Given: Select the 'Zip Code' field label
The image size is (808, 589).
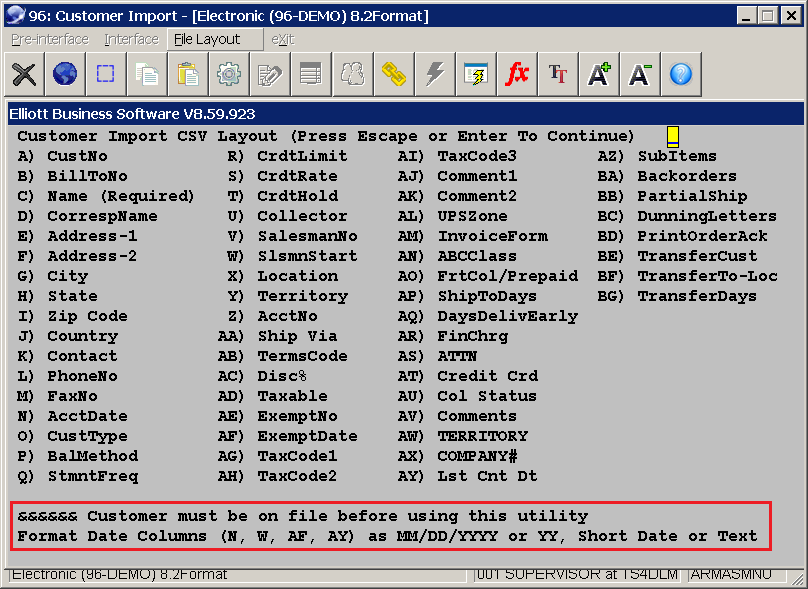Looking at the screenshot, I should coord(87,316).
